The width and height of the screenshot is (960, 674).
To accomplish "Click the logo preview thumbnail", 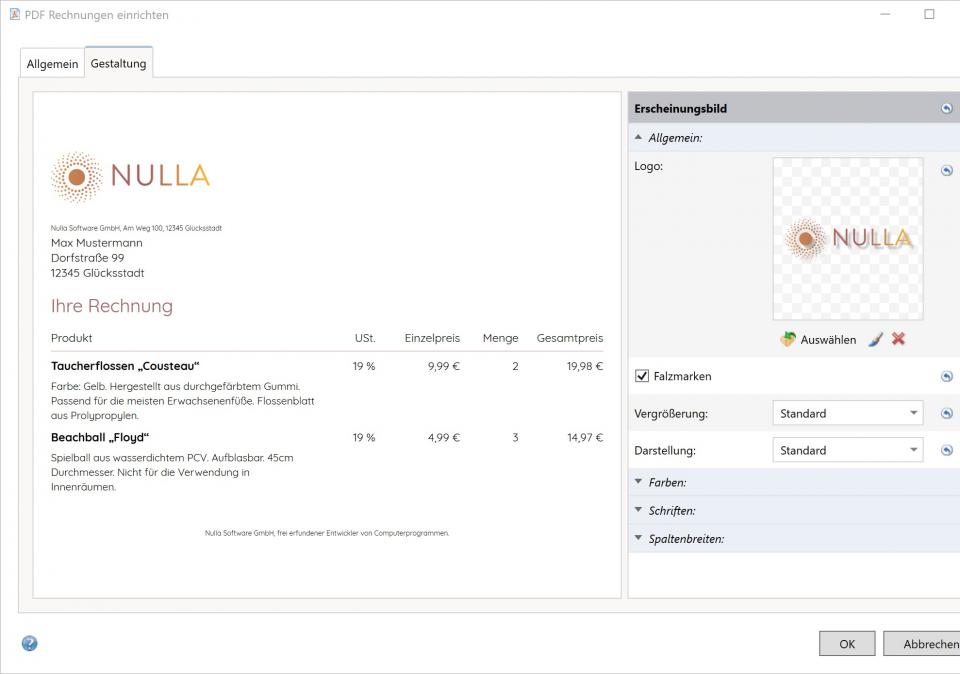I will pos(847,238).
